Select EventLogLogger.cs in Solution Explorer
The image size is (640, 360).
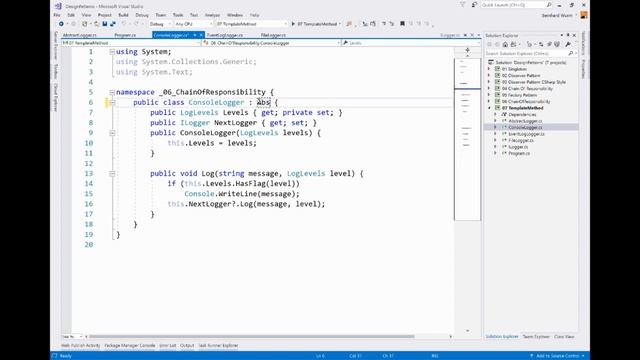527,134
